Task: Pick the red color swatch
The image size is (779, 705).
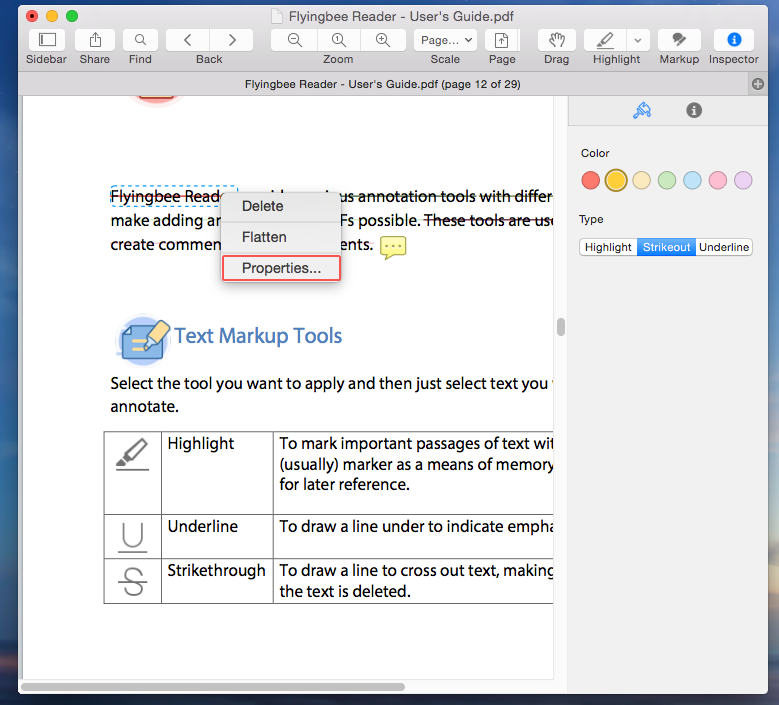Action: [x=590, y=180]
